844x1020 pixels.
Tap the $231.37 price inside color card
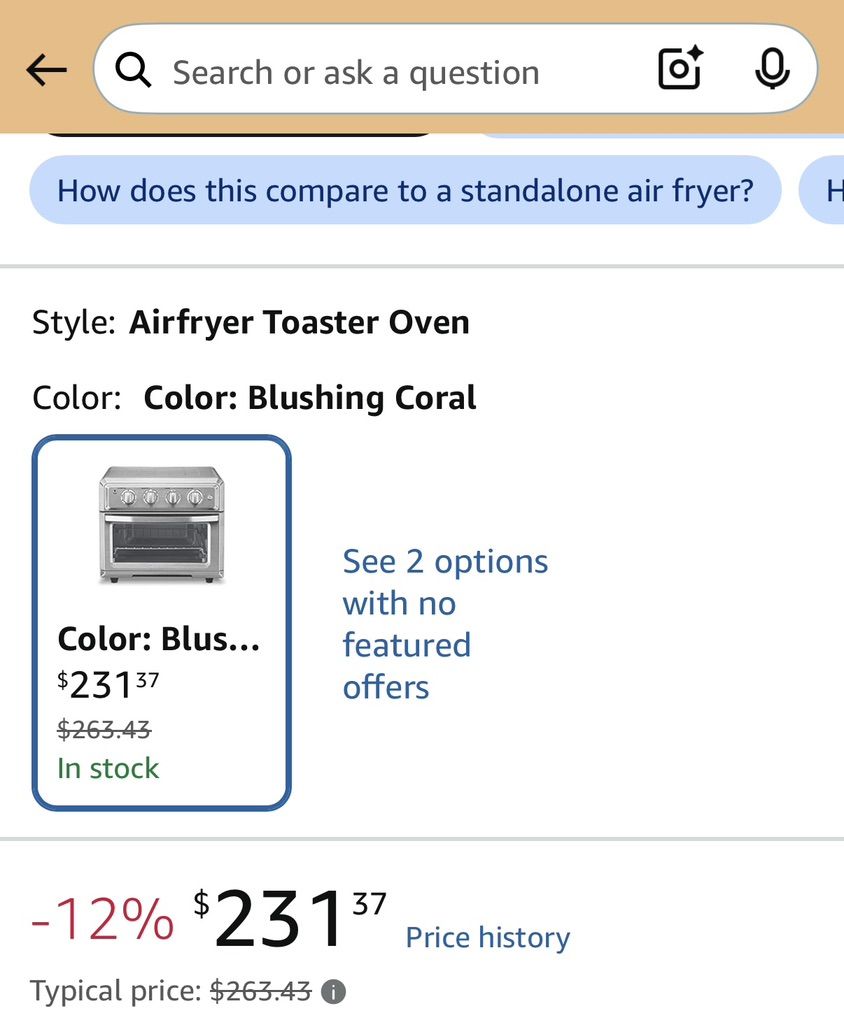(x=108, y=685)
